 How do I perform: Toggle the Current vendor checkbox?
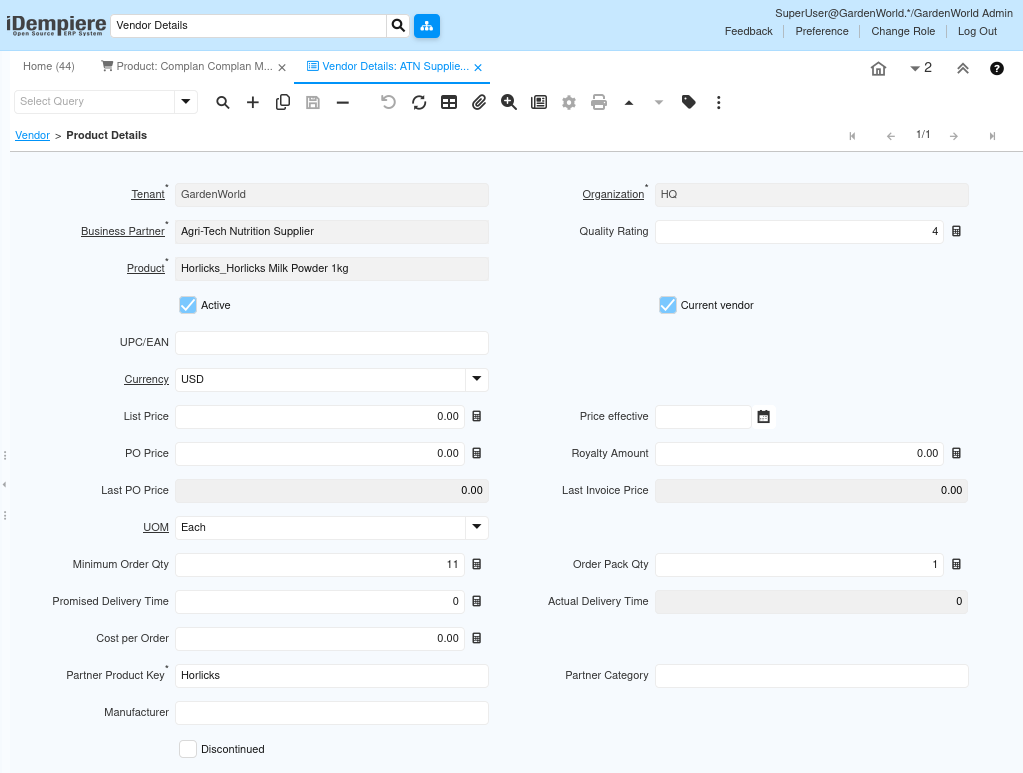[668, 305]
